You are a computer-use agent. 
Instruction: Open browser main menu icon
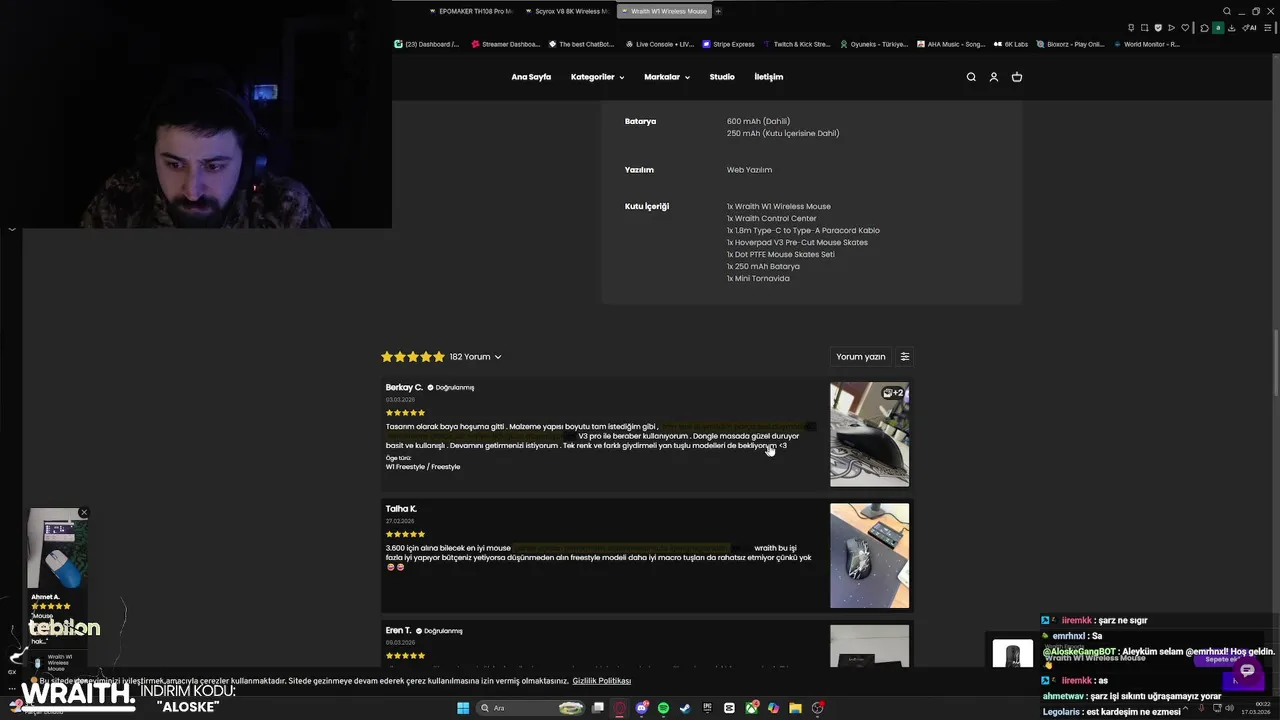click(x=1268, y=28)
